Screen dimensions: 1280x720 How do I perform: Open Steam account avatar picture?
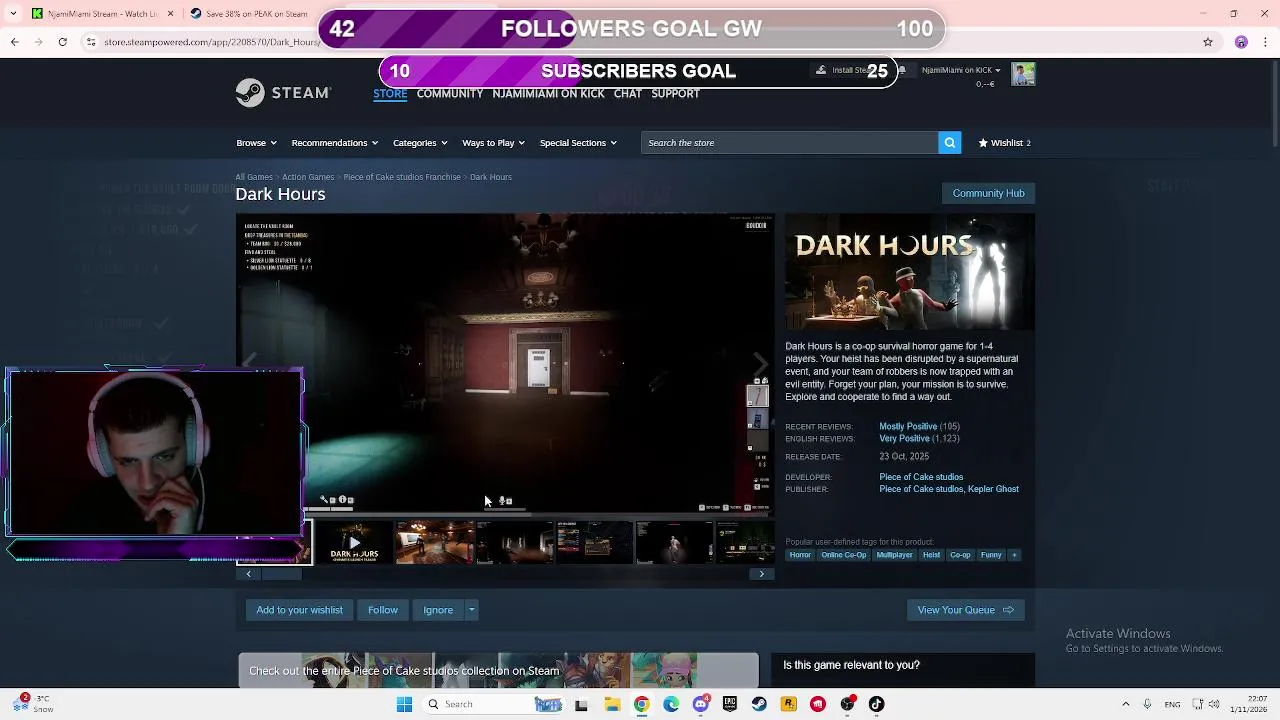tap(1023, 74)
